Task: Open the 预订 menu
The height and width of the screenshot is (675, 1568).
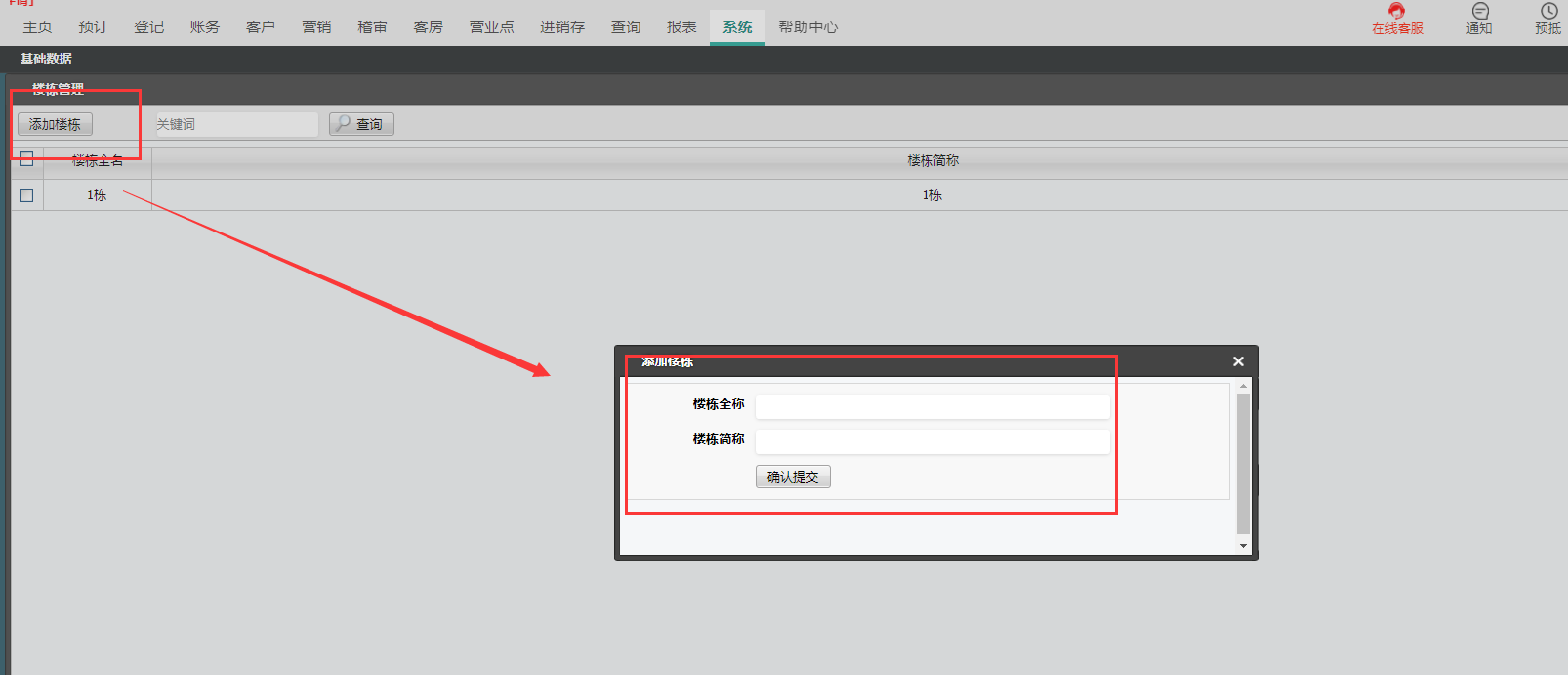Action: 94,27
